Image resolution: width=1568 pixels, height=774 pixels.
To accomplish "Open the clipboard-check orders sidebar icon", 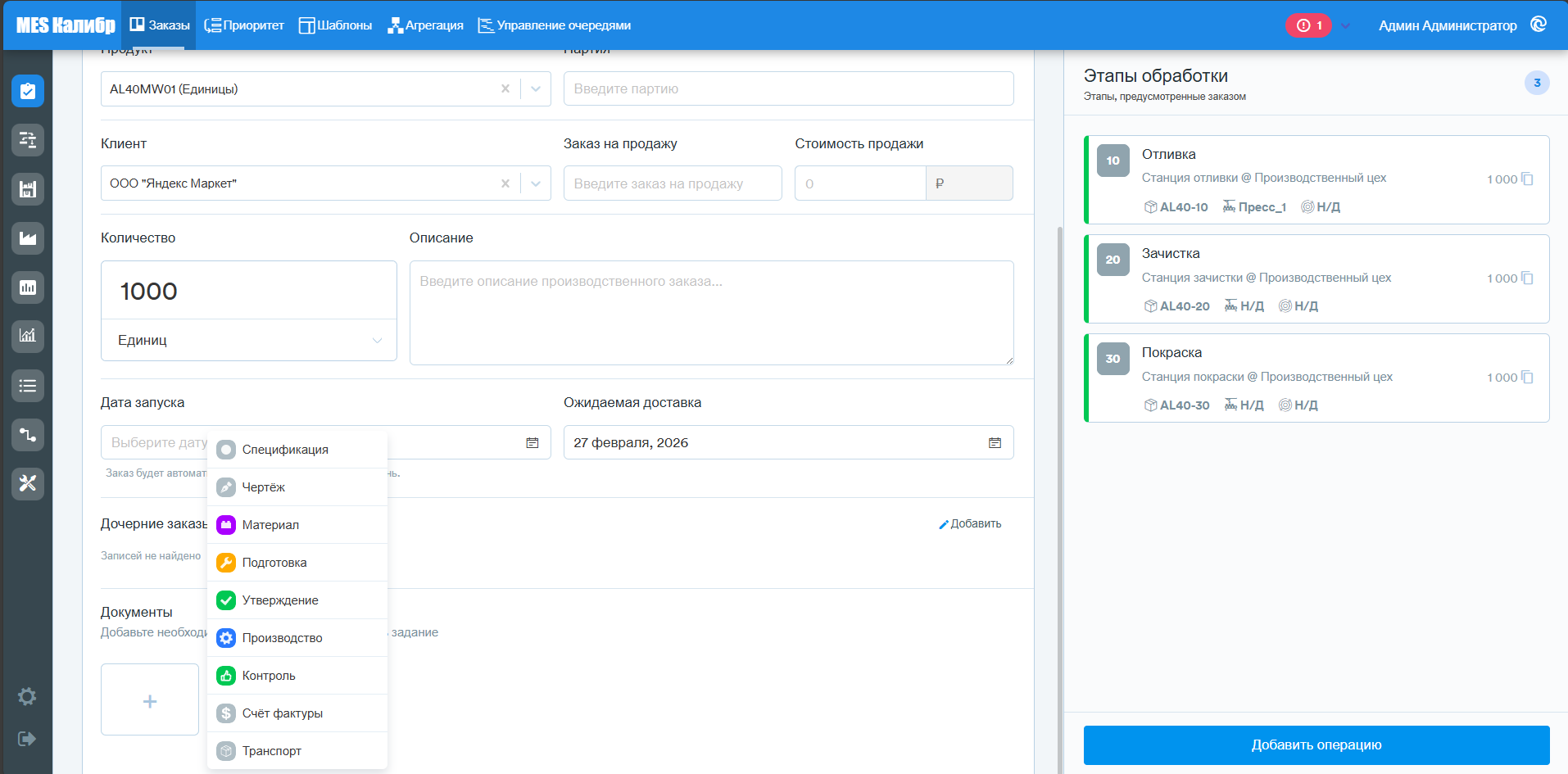I will (x=28, y=91).
